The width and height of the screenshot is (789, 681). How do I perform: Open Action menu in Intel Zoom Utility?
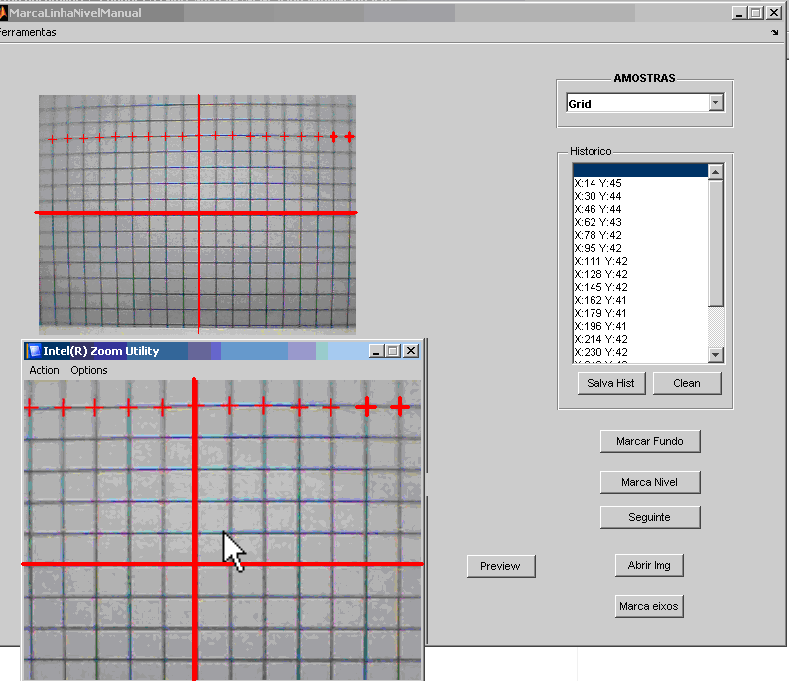point(44,370)
